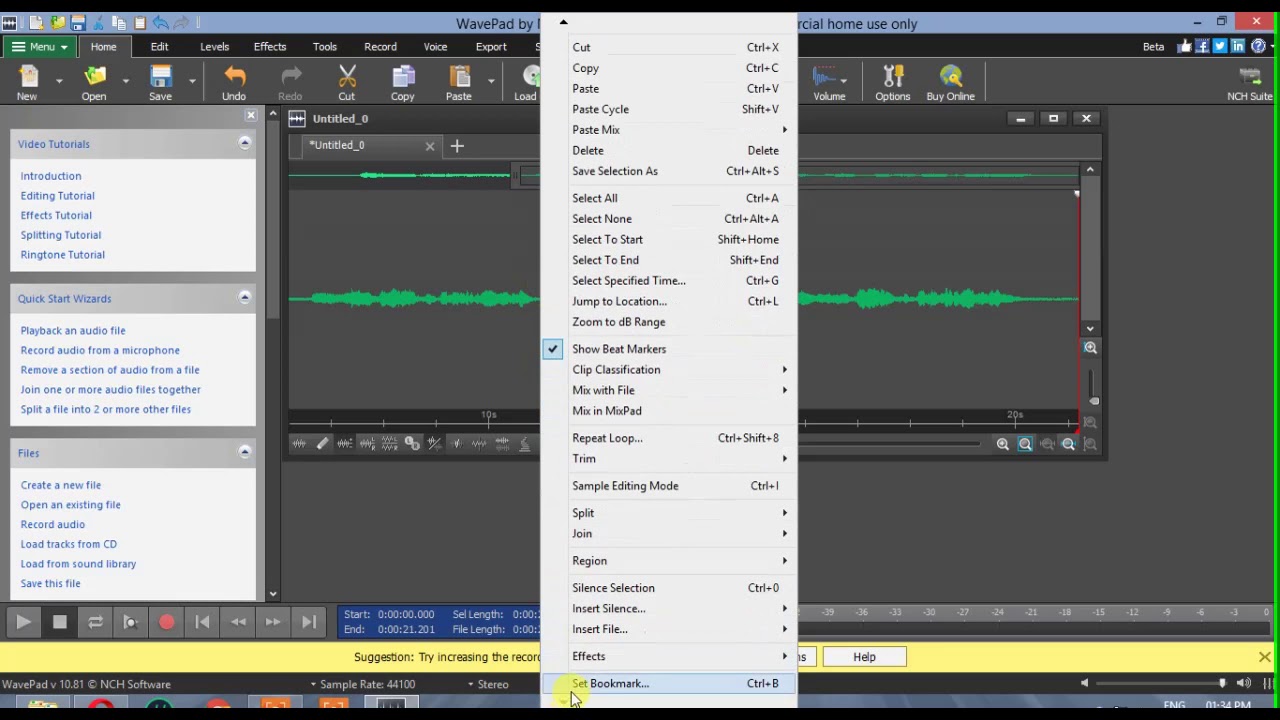The height and width of the screenshot is (720, 1280).
Task: Jump to end with the Go to End button
Action: tap(309, 622)
